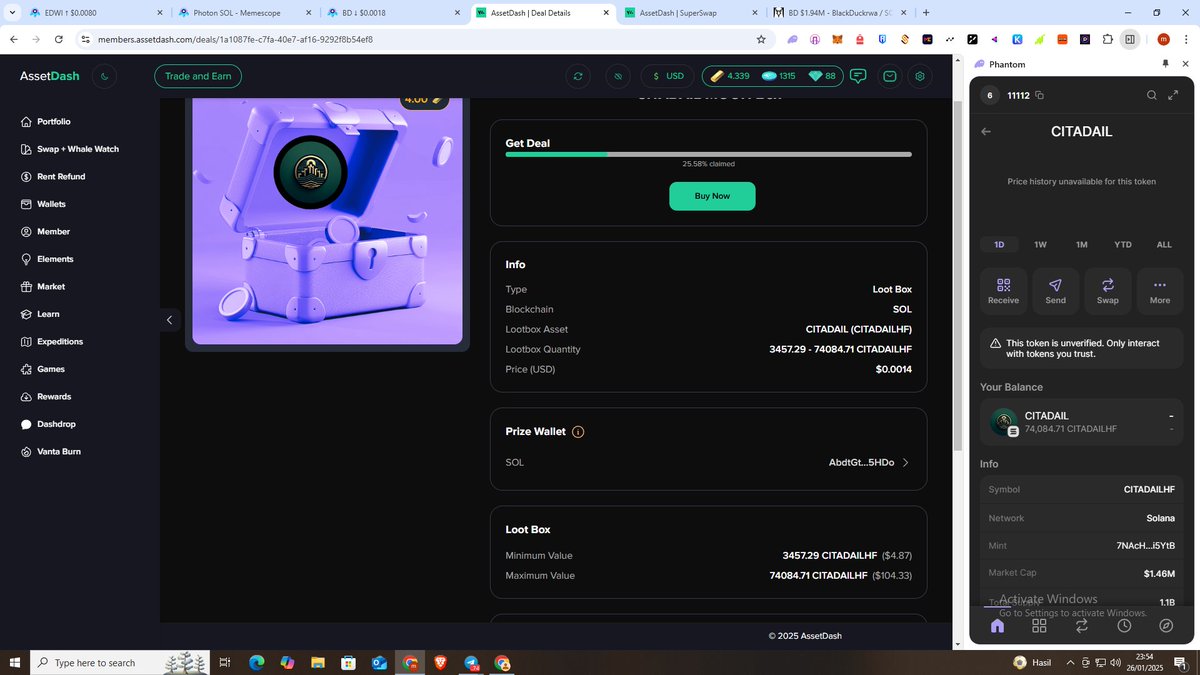Open Swap + Whale Watch page
This screenshot has width=1200, height=675.
pyautogui.click(x=70, y=149)
